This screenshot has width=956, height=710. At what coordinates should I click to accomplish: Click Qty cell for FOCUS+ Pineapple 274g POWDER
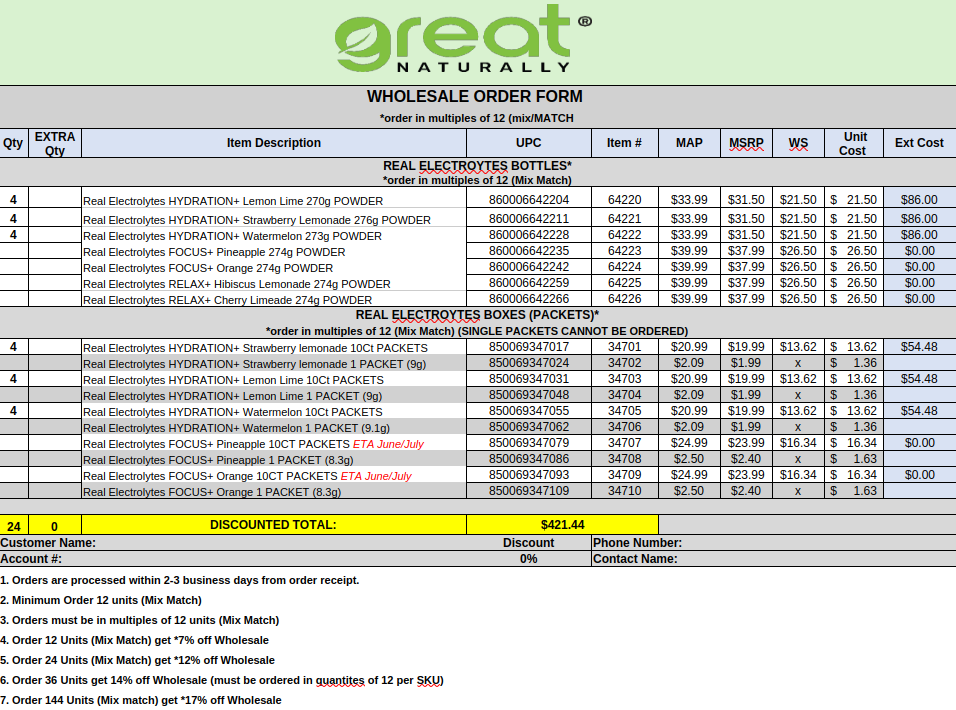(14, 252)
